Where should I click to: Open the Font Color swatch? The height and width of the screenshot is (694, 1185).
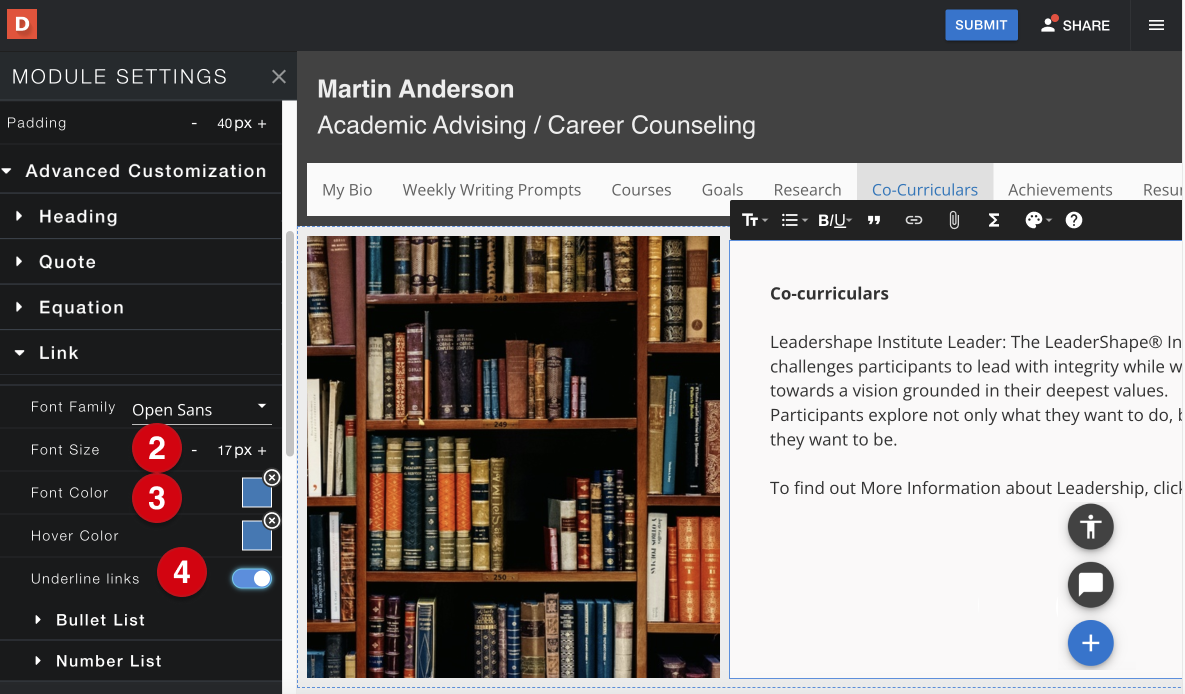(x=257, y=493)
